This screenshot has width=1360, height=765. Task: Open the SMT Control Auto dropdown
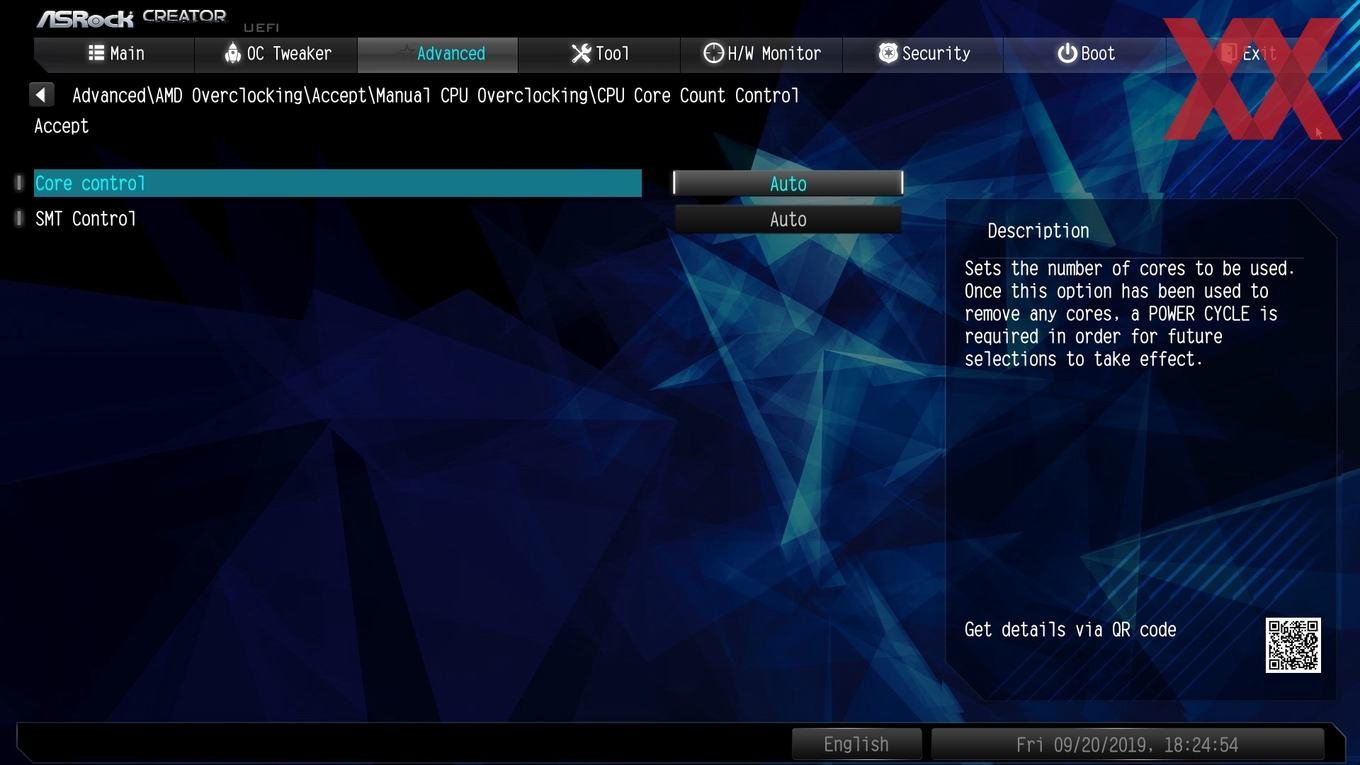[788, 220]
